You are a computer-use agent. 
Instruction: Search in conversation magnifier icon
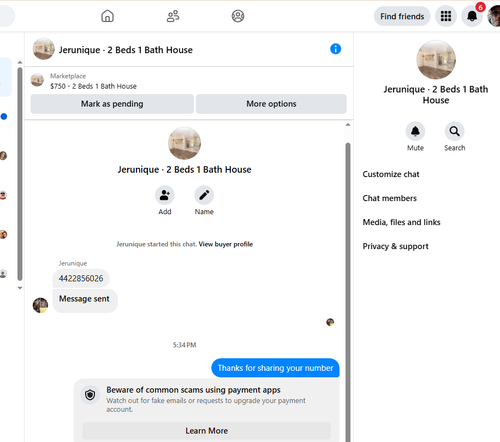coord(454,131)
